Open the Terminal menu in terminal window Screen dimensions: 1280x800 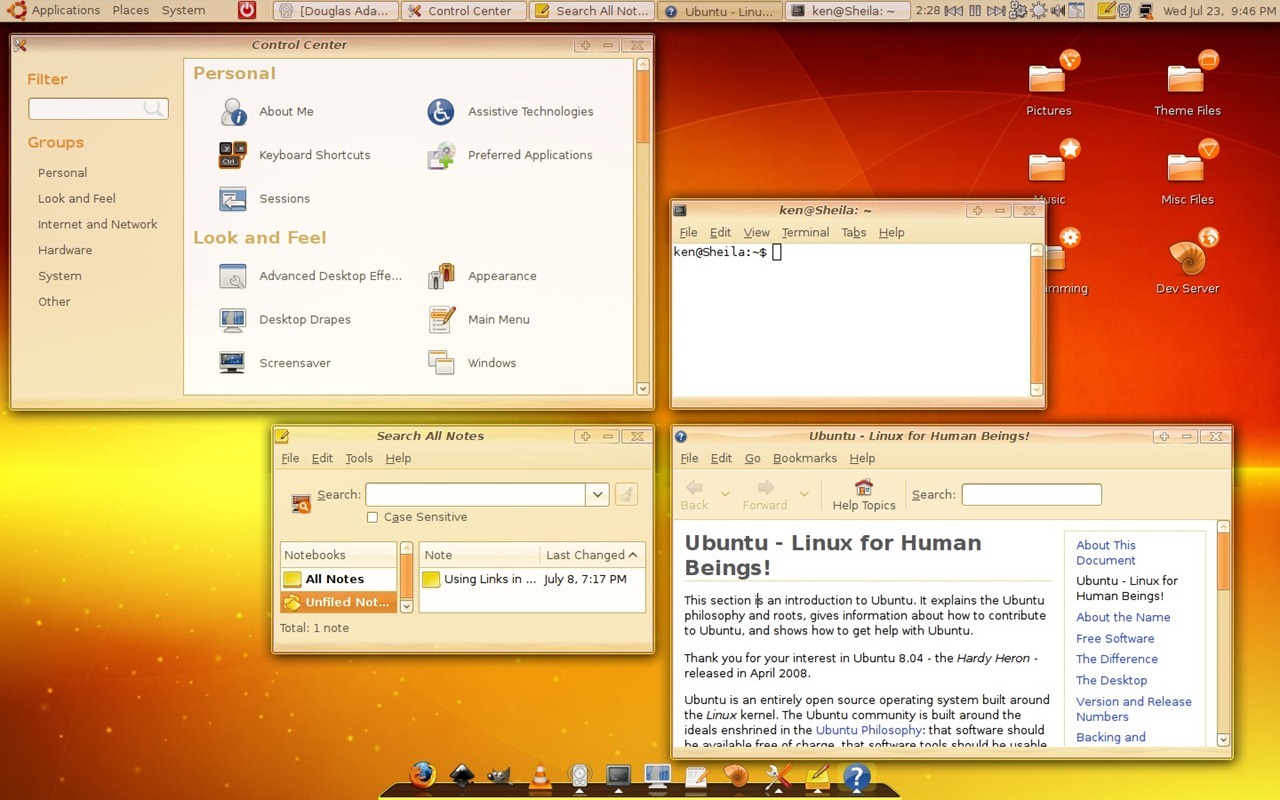pos(805,233)
